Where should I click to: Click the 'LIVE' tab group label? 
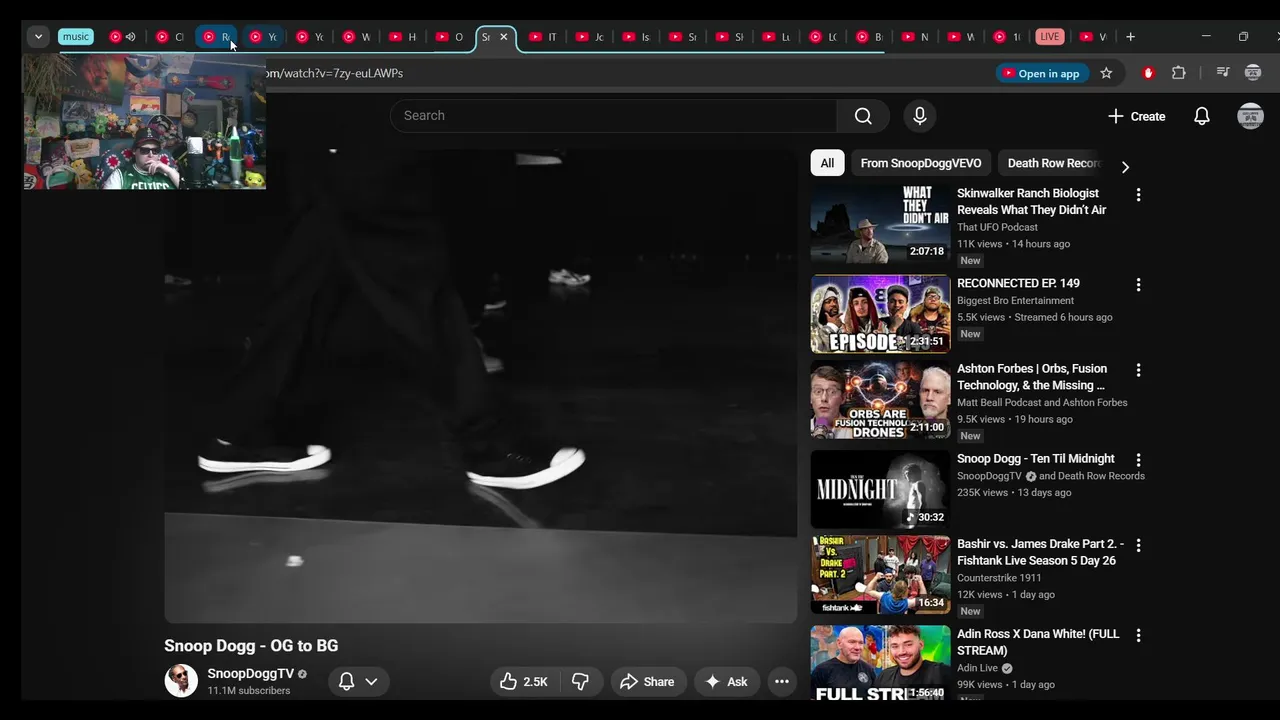pos(1049,37)
